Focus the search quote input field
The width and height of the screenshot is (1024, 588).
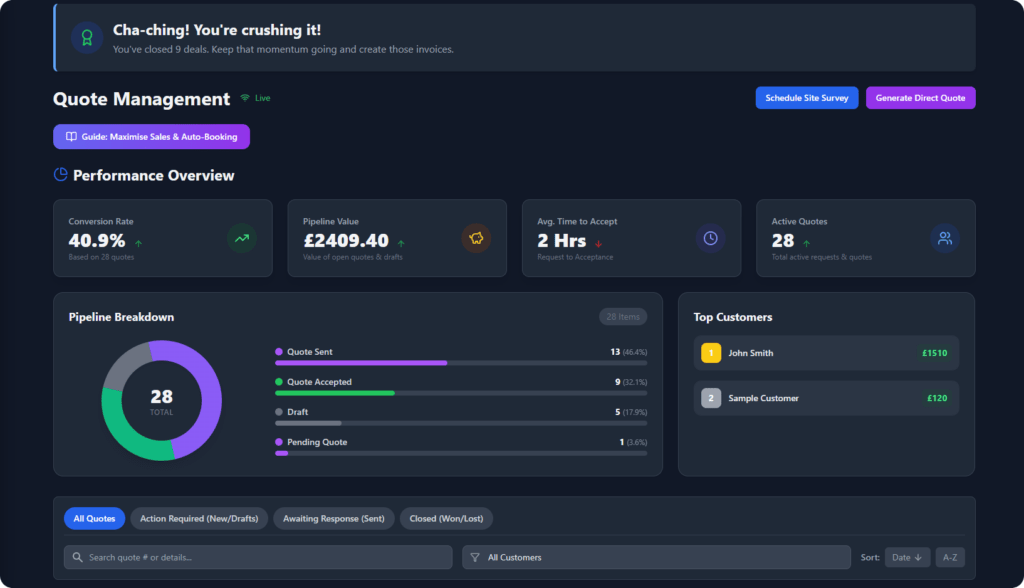[265, 557]
